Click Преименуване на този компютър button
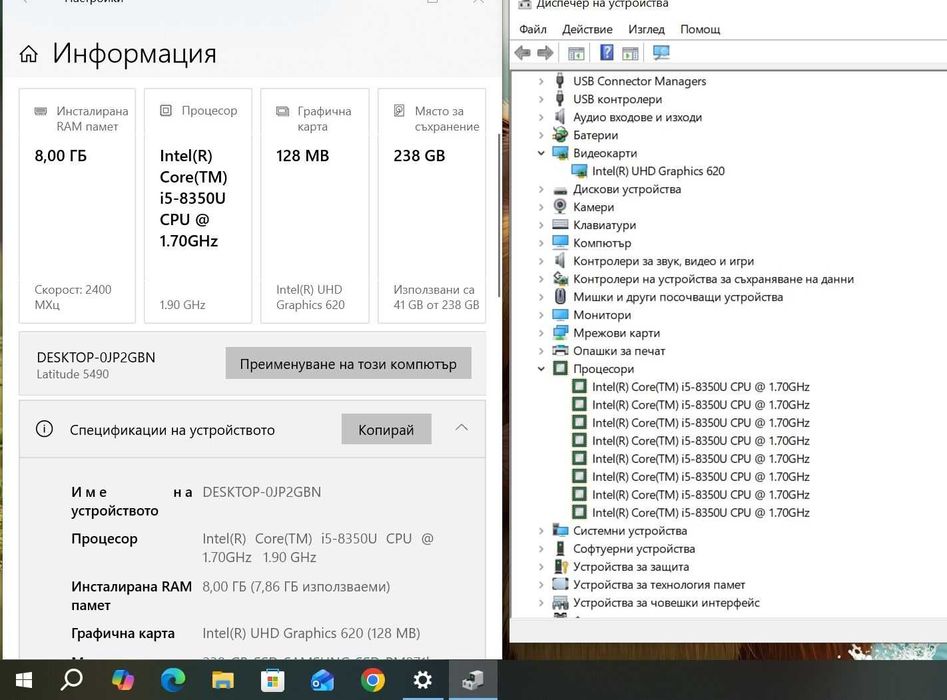Image resolution: width=947 pixels, height=700 pixels. point(348,364)
